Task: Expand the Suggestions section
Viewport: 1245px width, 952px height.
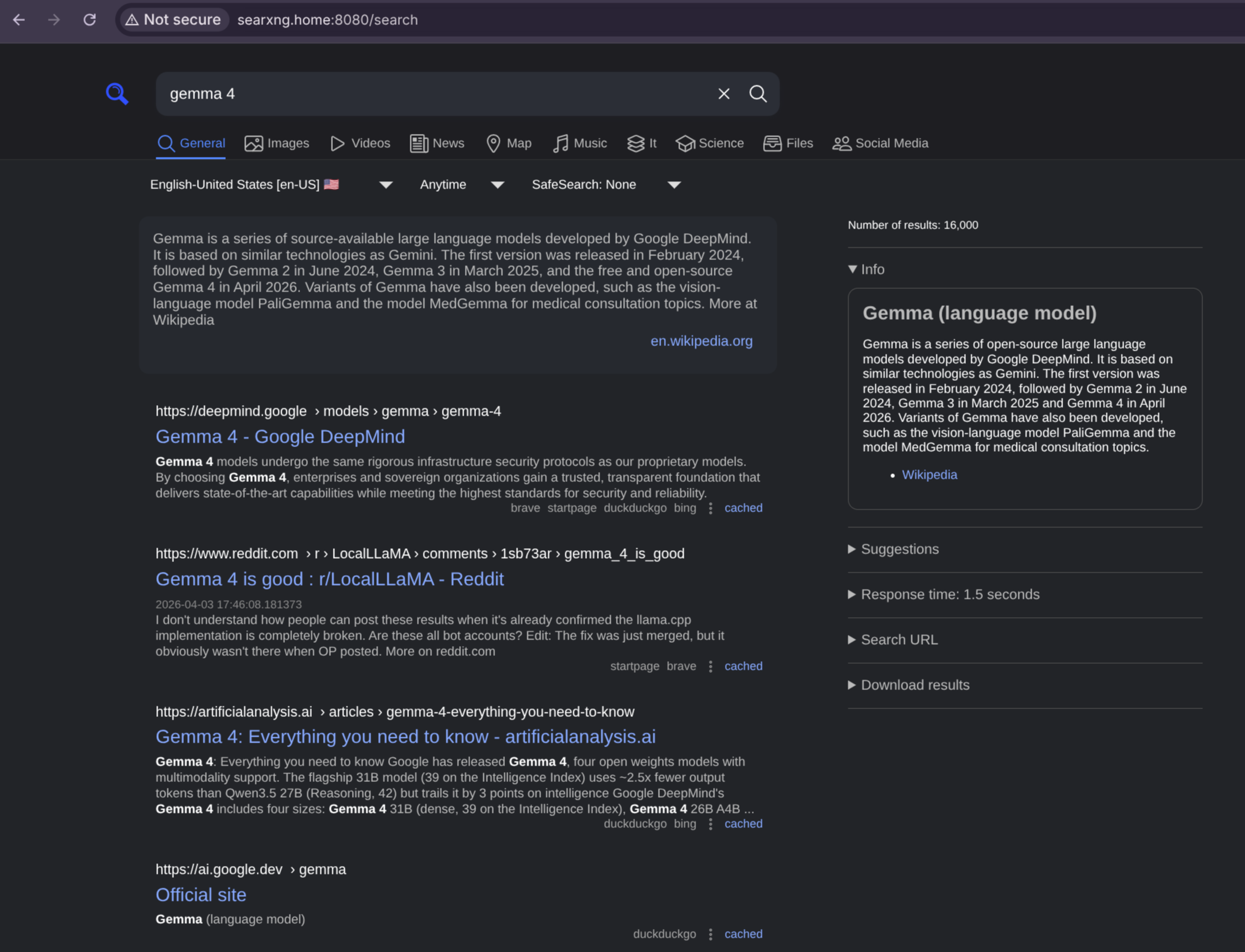Action: point(893,549)
